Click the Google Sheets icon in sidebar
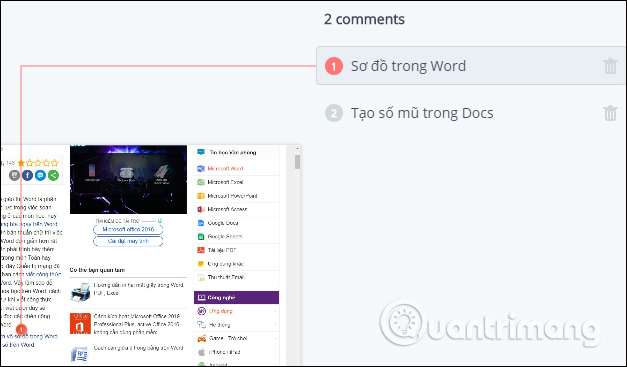The height and width of the screenshot is (367, 627). click(201, 237)
